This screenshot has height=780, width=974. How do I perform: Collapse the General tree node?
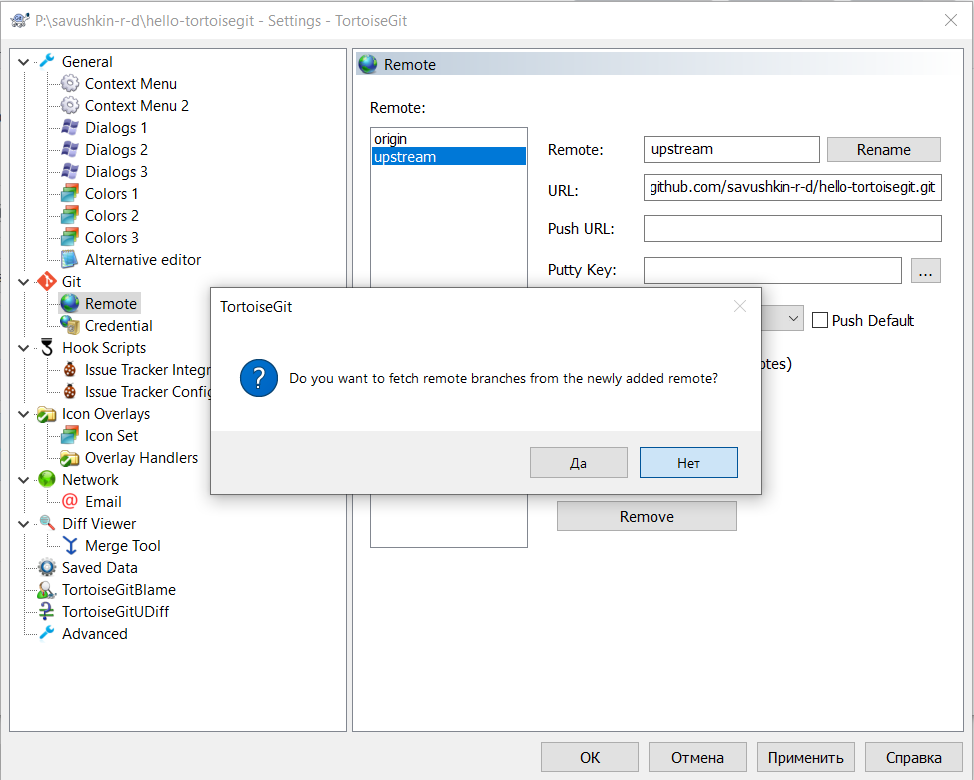click(x=24, y=61)
